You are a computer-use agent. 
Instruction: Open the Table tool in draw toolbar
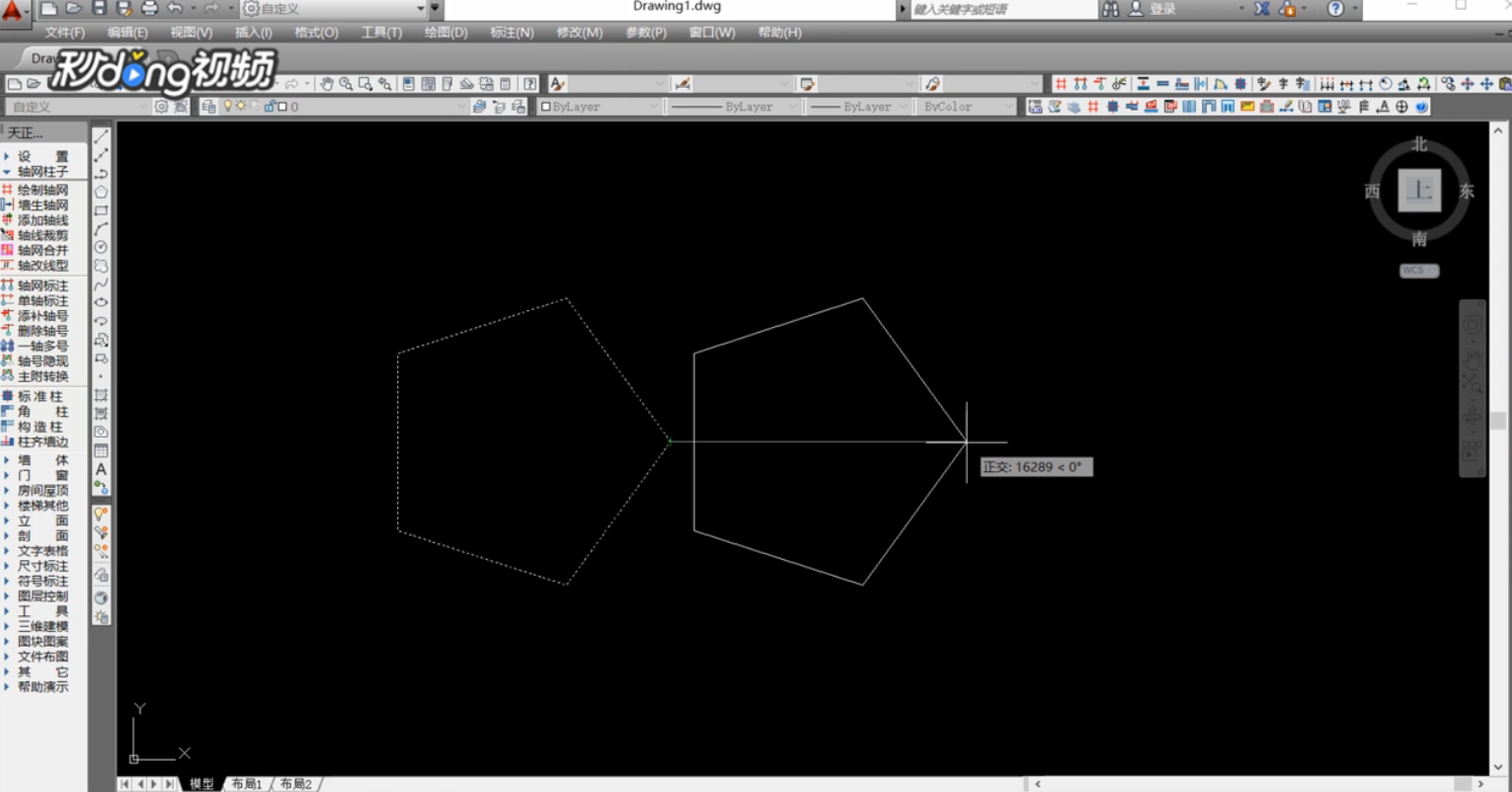(101, 450)
